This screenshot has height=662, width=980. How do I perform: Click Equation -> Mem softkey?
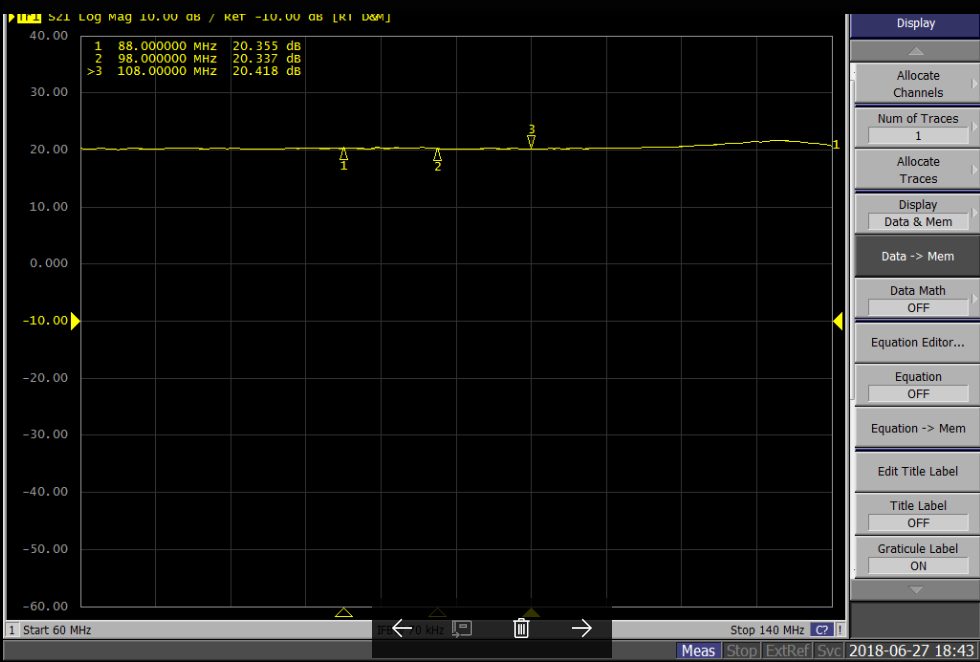pyautogui.click(x=917, y=428)
